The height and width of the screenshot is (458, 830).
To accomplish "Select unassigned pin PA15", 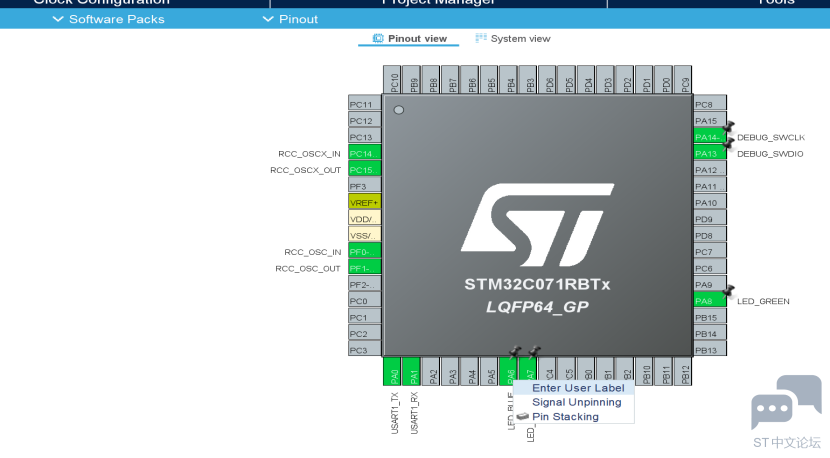I will pos(710,121).
